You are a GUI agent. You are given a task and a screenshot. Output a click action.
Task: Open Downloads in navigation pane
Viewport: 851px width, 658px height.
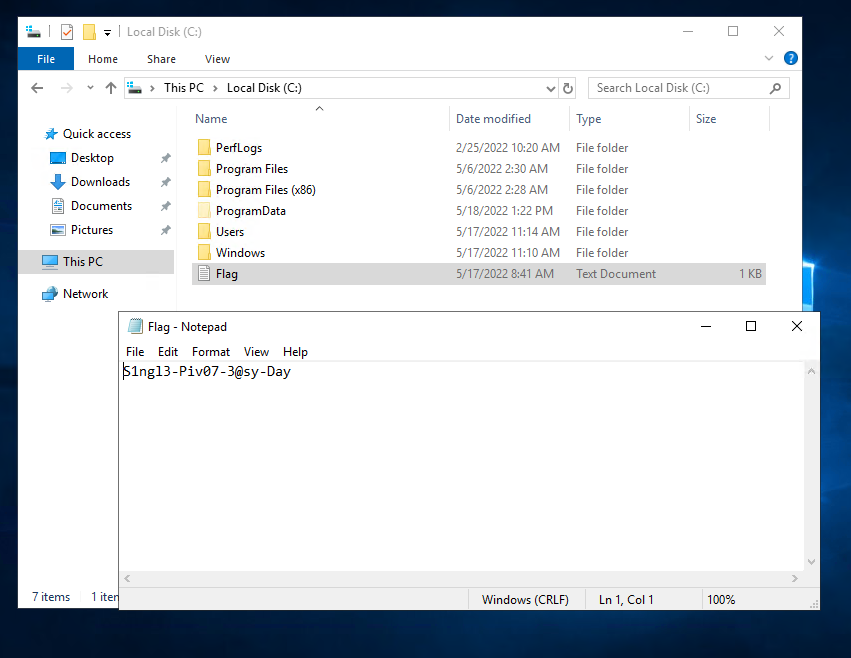[100, 182]
